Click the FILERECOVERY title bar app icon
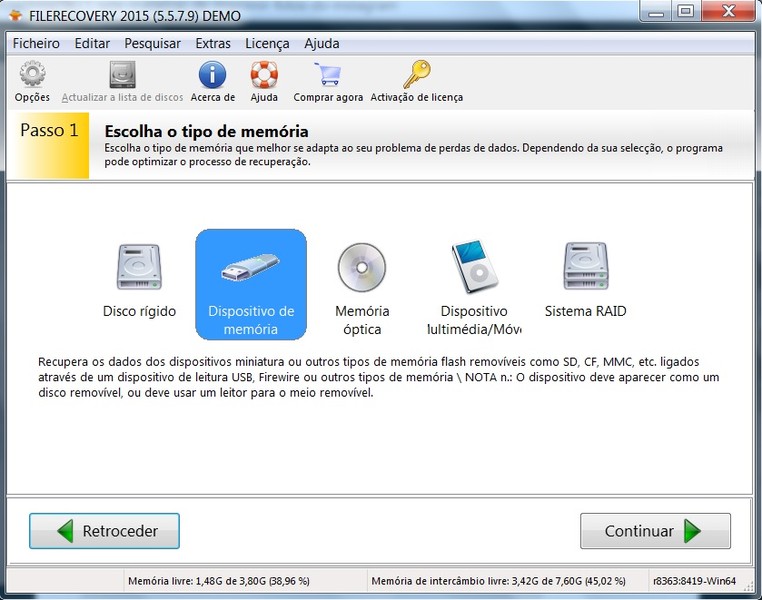762x600 pixels. [16, 16]
